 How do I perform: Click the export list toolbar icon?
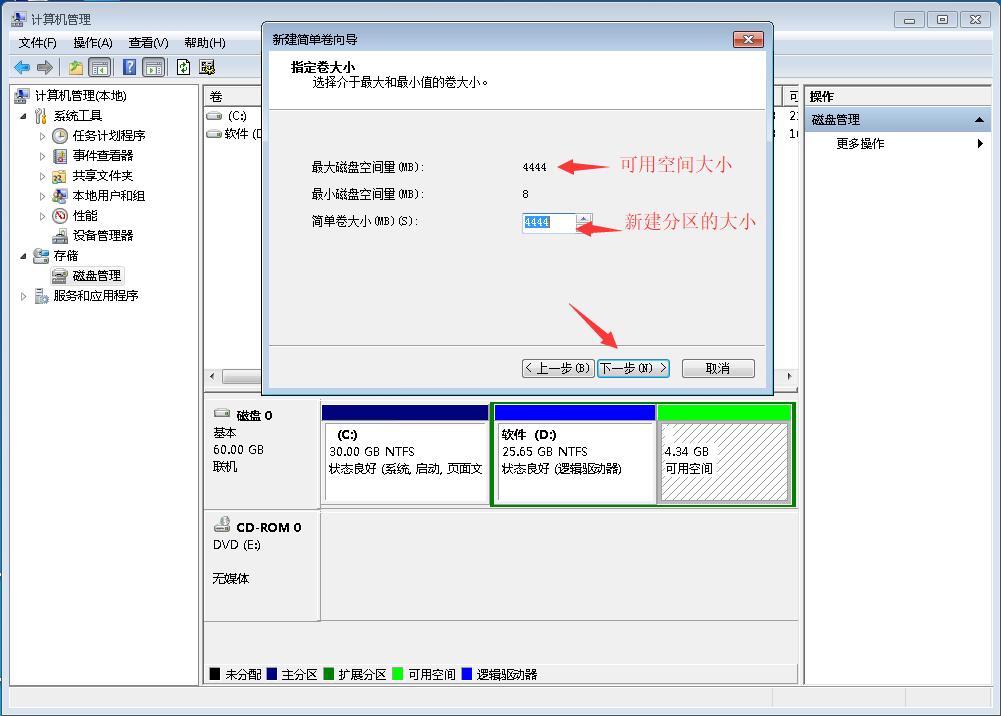(x=207, y=67)
